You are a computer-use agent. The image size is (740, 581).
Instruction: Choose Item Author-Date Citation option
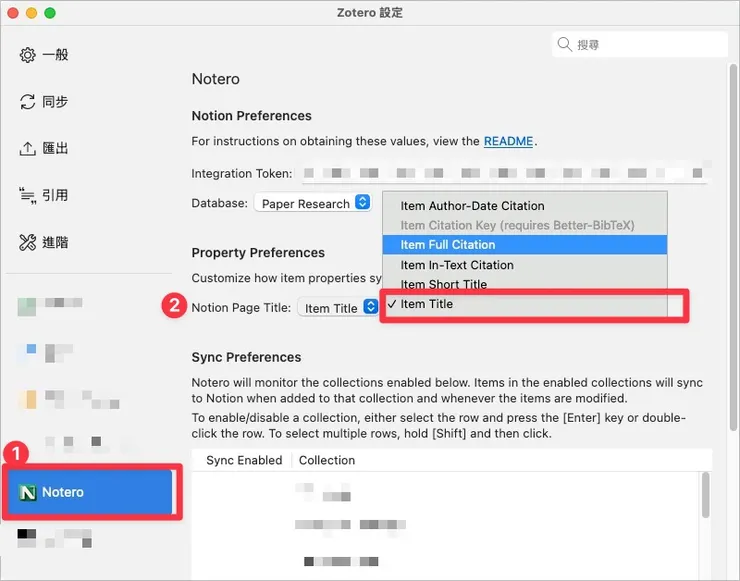click(525, 206)
